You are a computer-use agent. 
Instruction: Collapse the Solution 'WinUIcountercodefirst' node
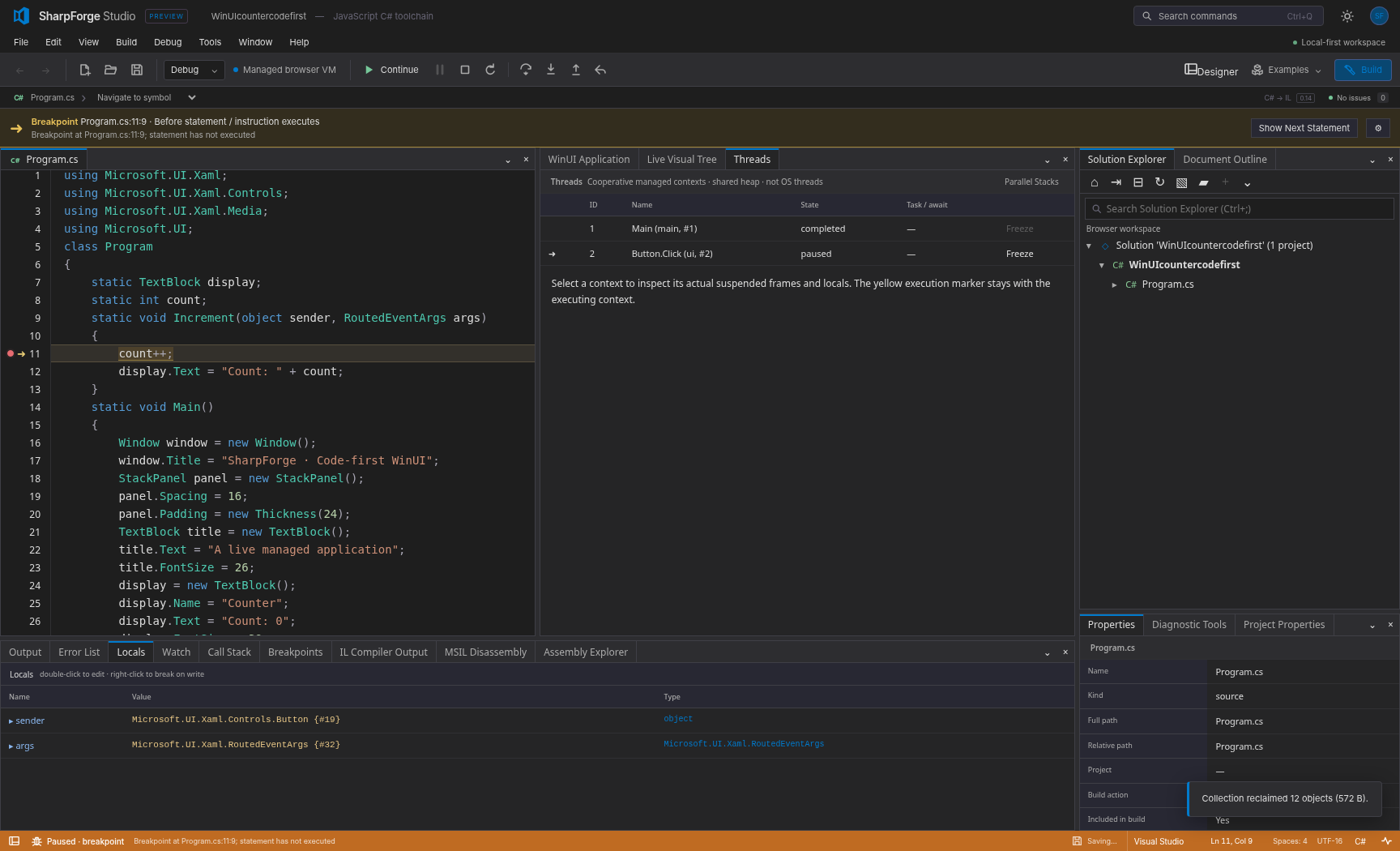click(x=1089, y=246)
